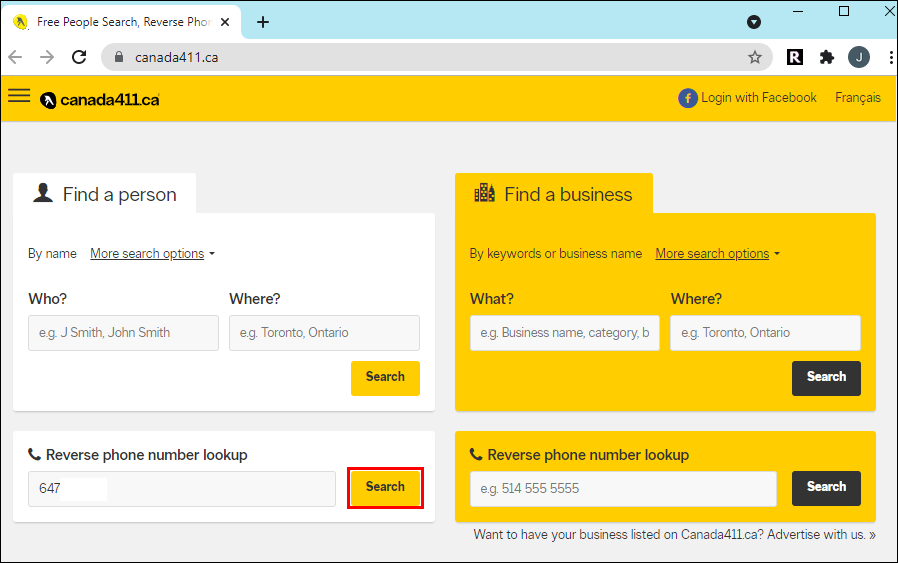Viewport: 898px width, 563px height.
Task: Click dark Search under Find a business
Action: pos(826,378)
